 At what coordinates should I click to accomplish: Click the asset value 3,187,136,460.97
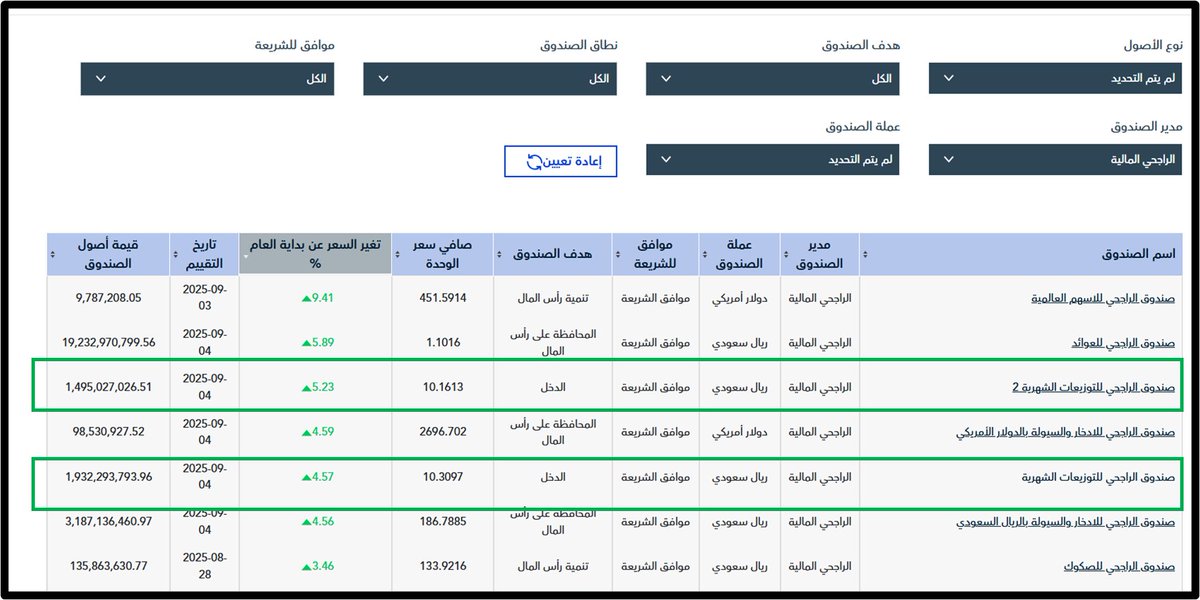(x=108, y=522)
